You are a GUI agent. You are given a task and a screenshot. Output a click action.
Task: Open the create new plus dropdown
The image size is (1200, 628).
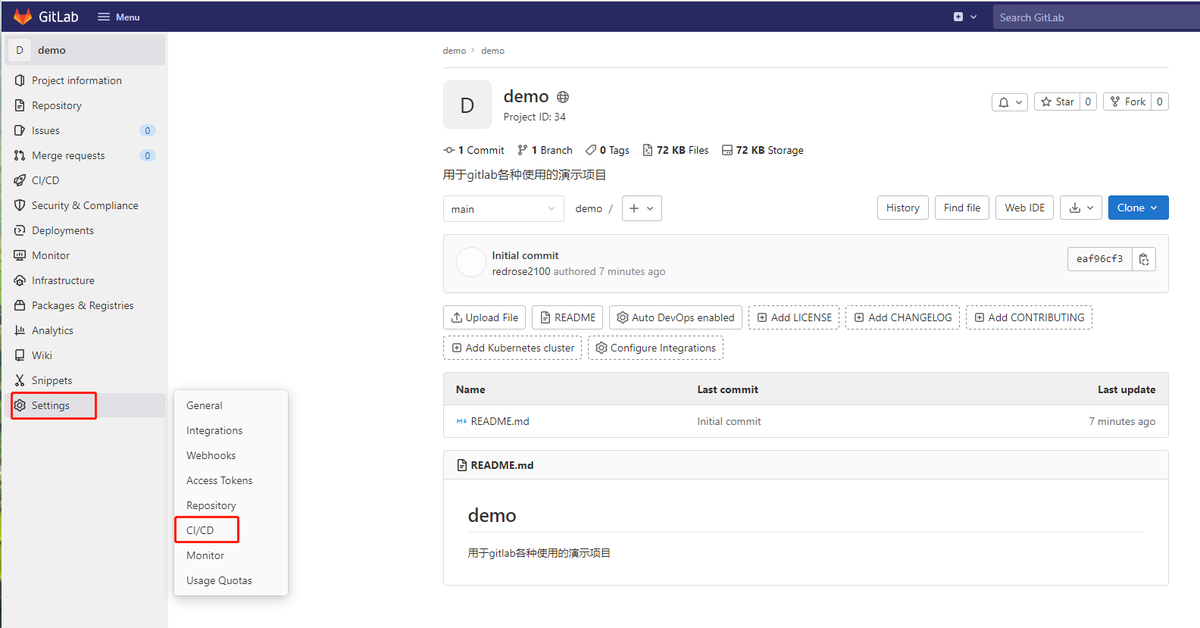965,17
